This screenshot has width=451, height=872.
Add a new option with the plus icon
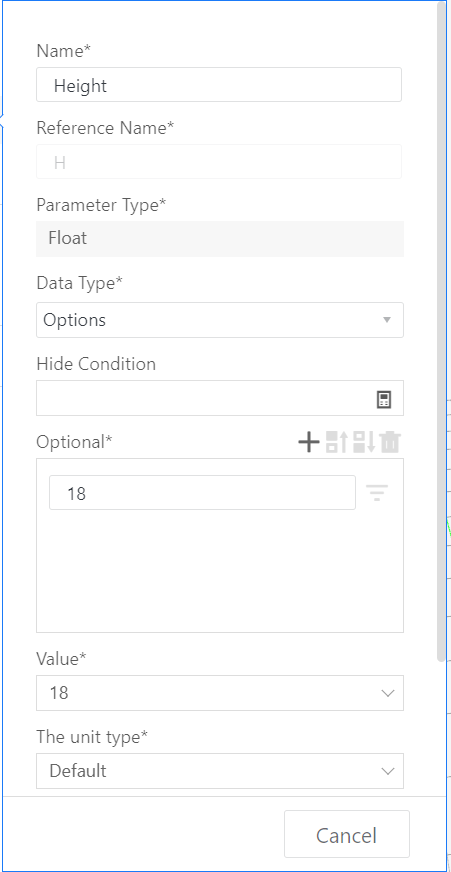pos(309,442)
